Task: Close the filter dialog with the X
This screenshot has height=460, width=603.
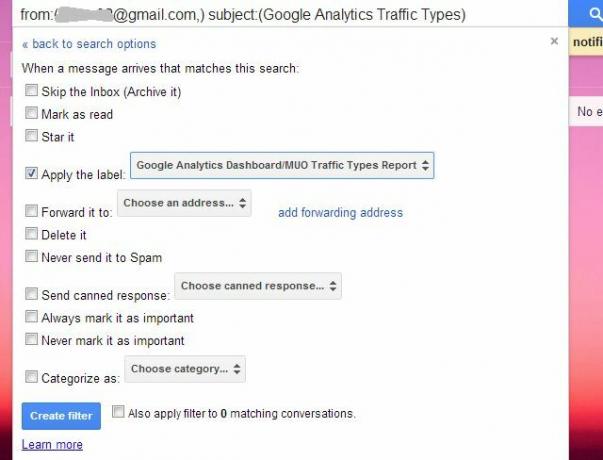Action: coord(554,41)
